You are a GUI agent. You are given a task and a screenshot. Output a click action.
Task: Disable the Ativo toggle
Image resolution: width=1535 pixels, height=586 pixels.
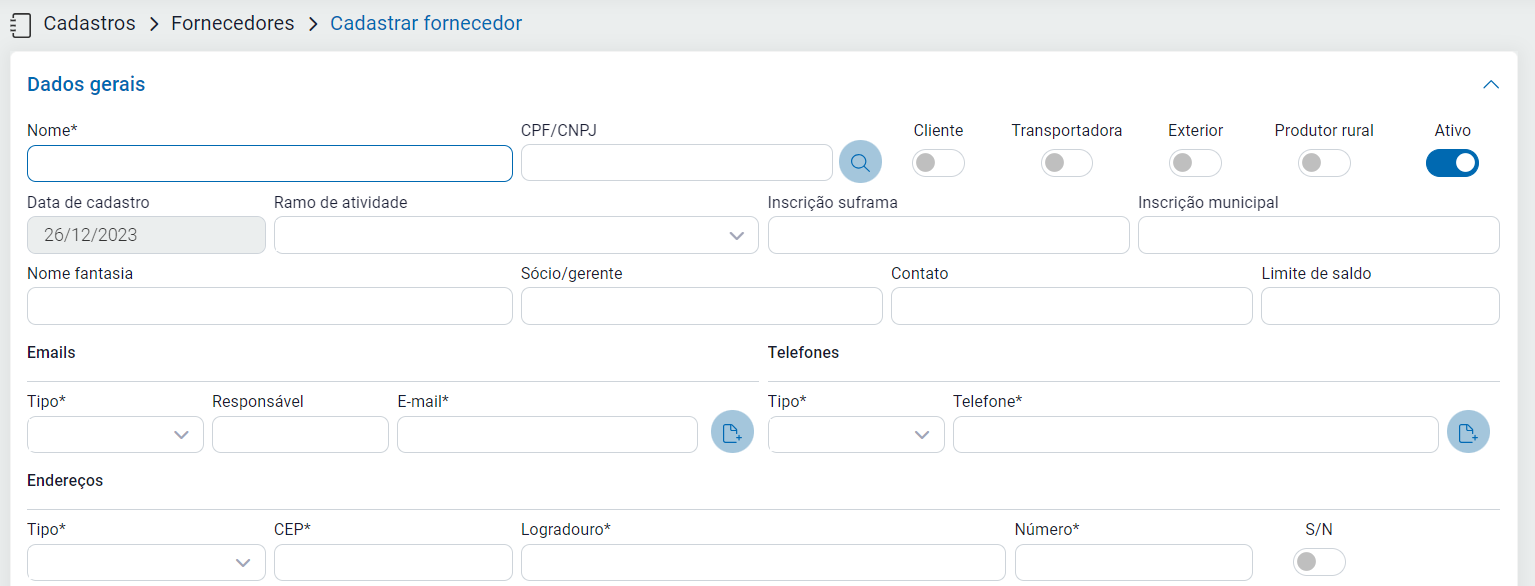click(x=1452, y=163)
